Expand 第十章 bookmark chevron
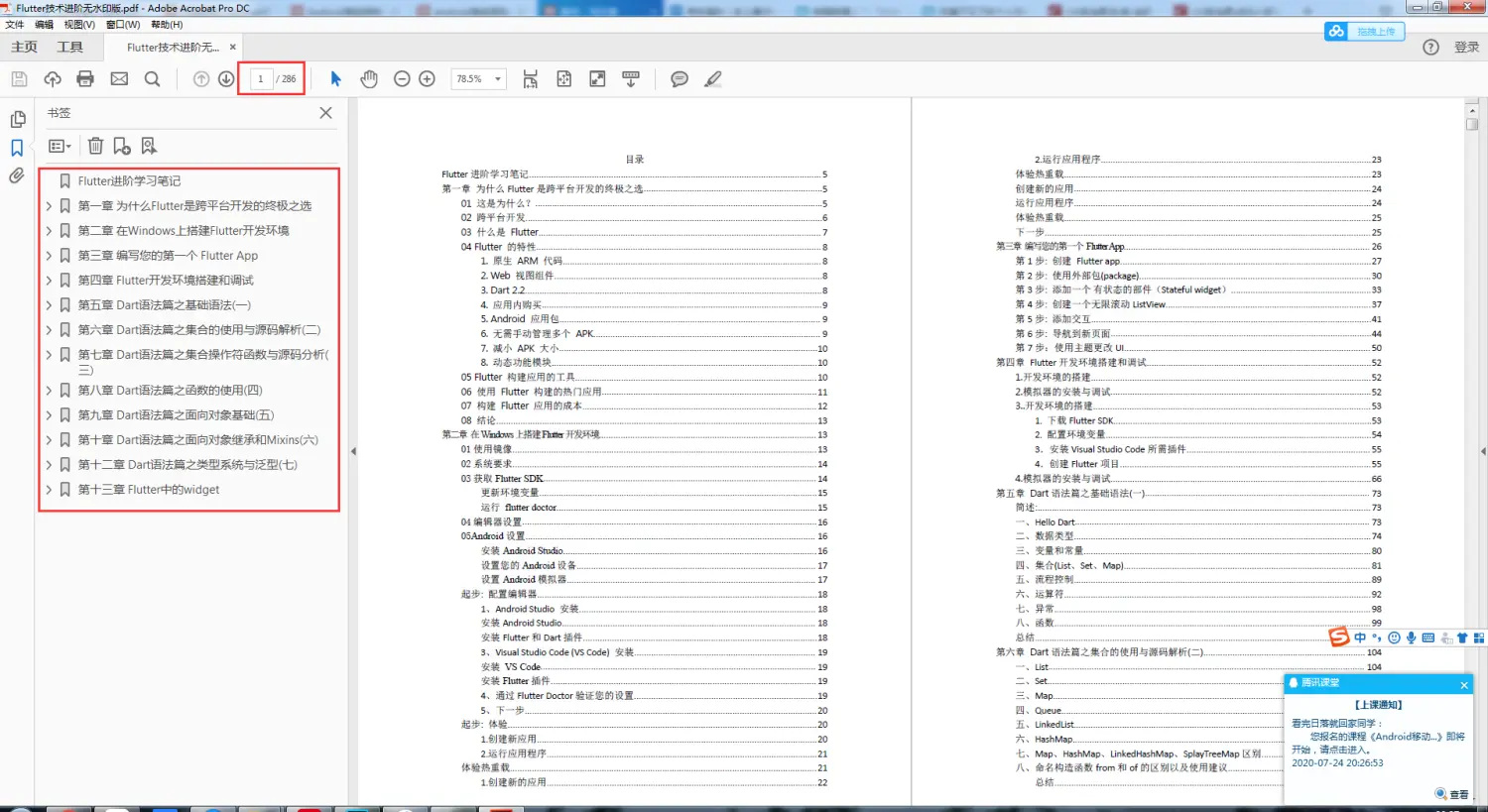The height and width of the screenshot is (812, 1488). 49,440
